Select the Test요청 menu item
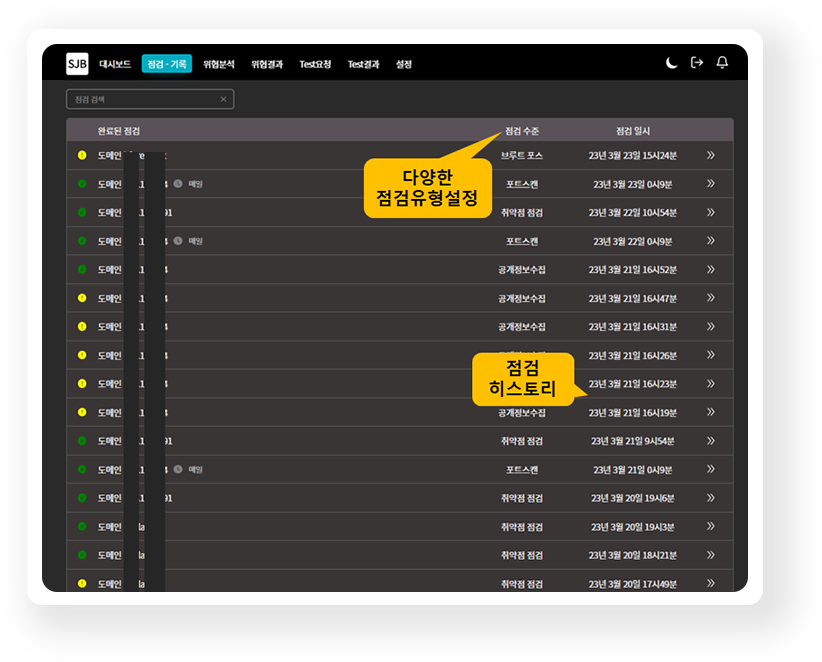The image size is (822, 662). click(x=315, y=64)
